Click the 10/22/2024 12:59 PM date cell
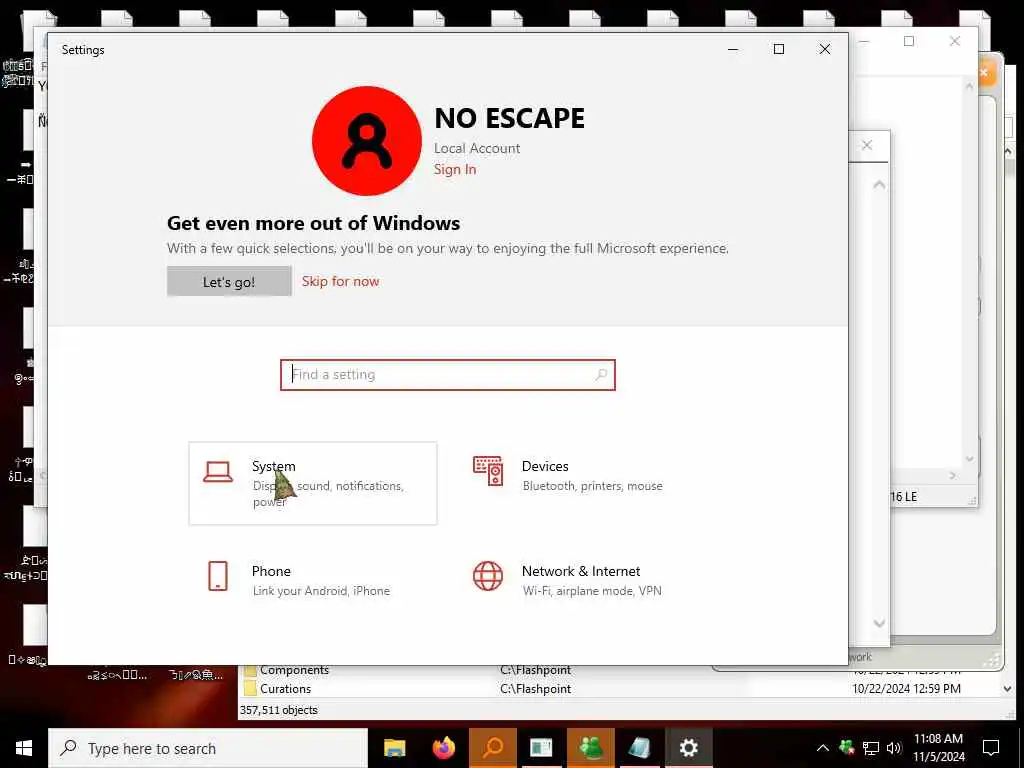This screenshot has height=768, width=1024. 906,688
